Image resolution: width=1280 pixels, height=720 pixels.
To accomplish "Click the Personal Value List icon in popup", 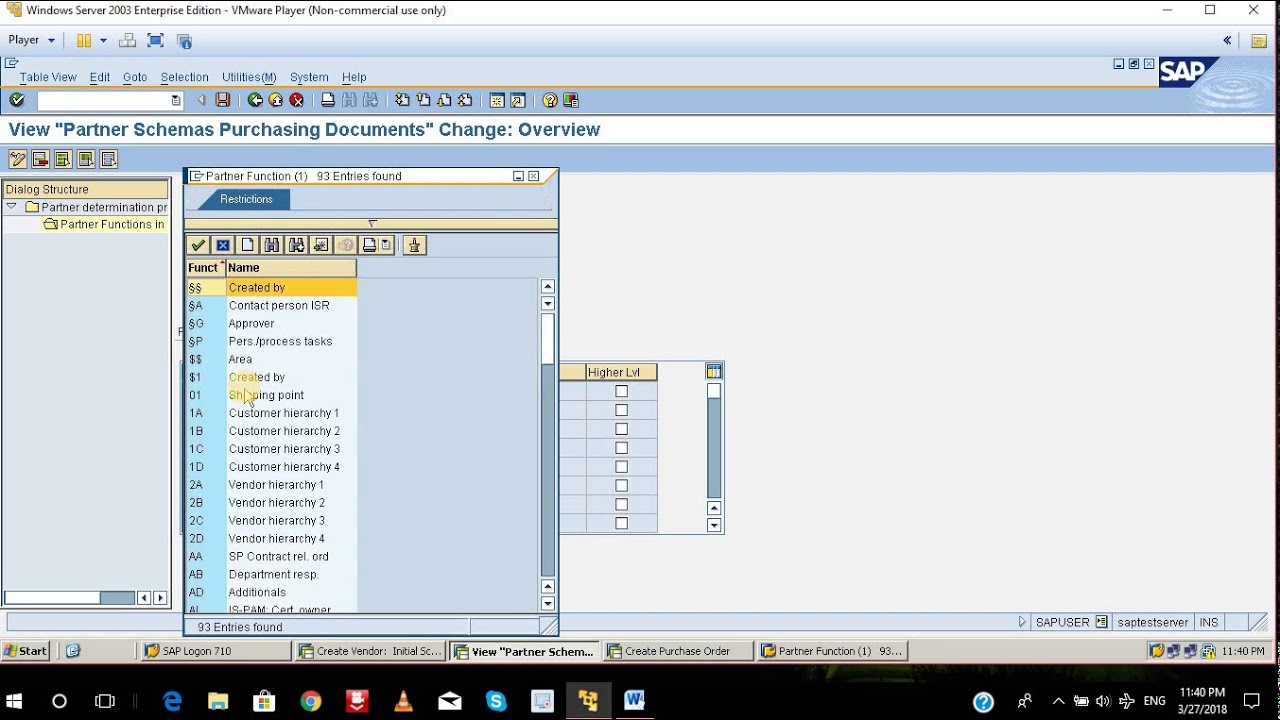I will pos(414,245).
